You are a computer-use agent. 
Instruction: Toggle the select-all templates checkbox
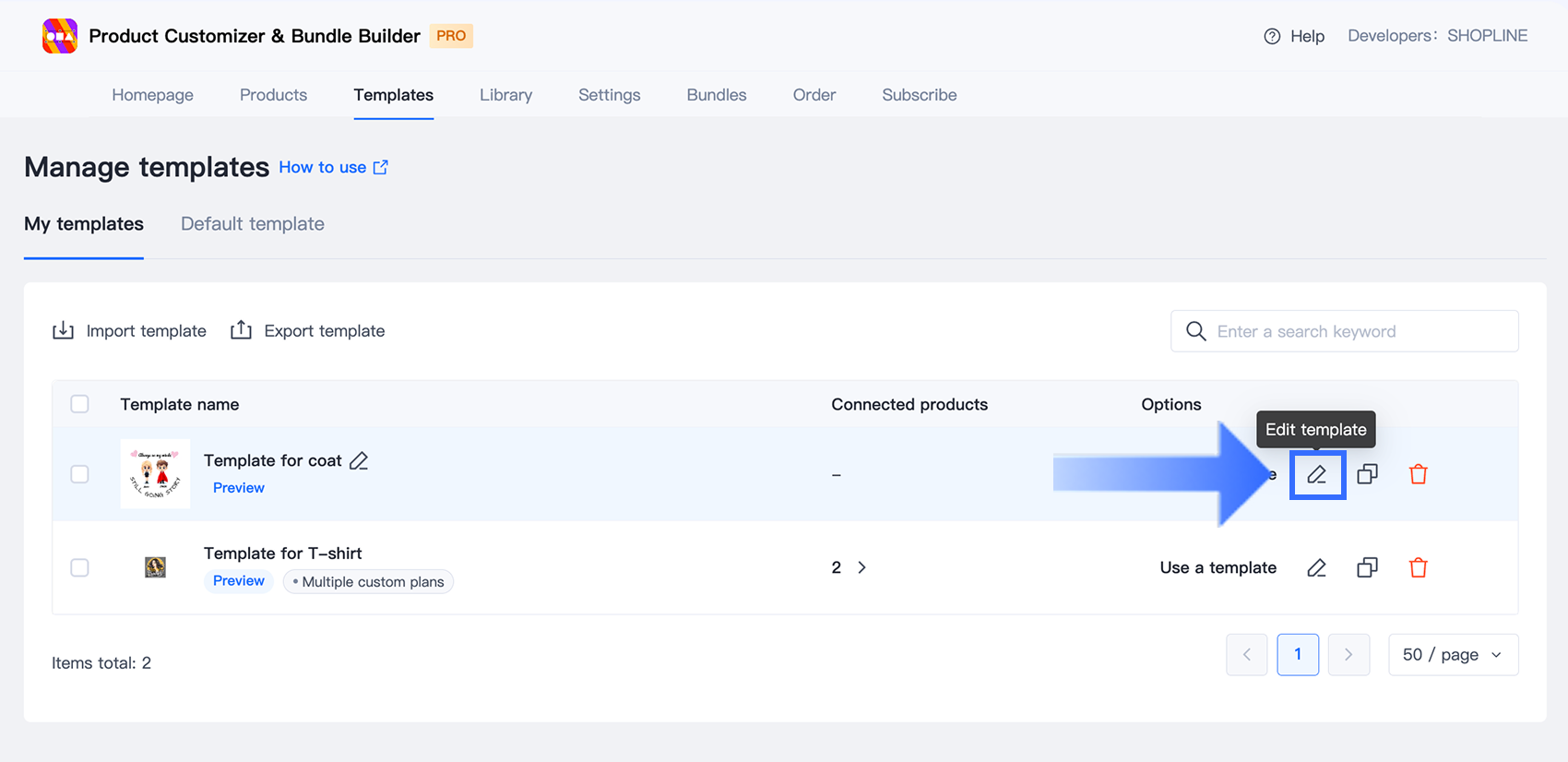coord(80,404)
